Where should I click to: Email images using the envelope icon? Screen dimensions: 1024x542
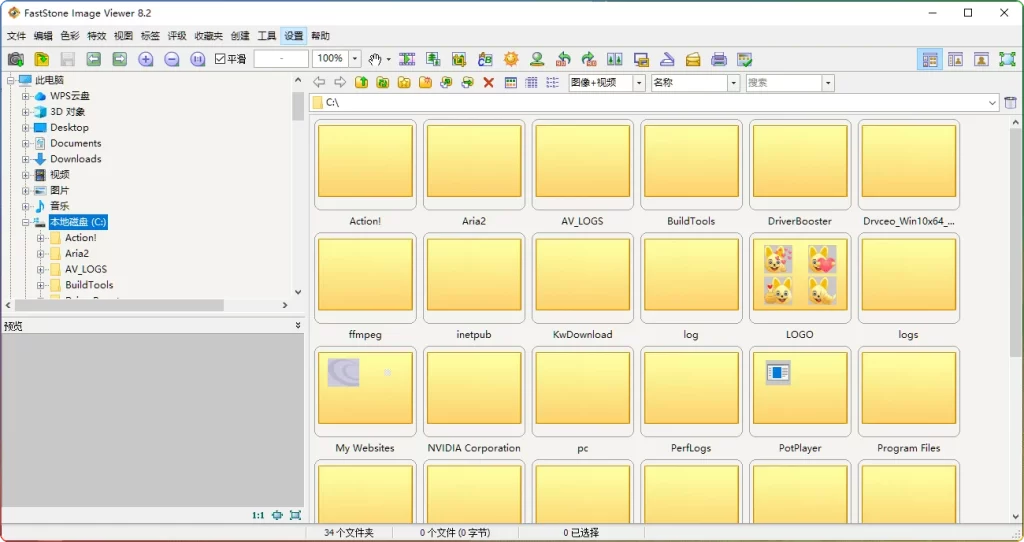693,59
